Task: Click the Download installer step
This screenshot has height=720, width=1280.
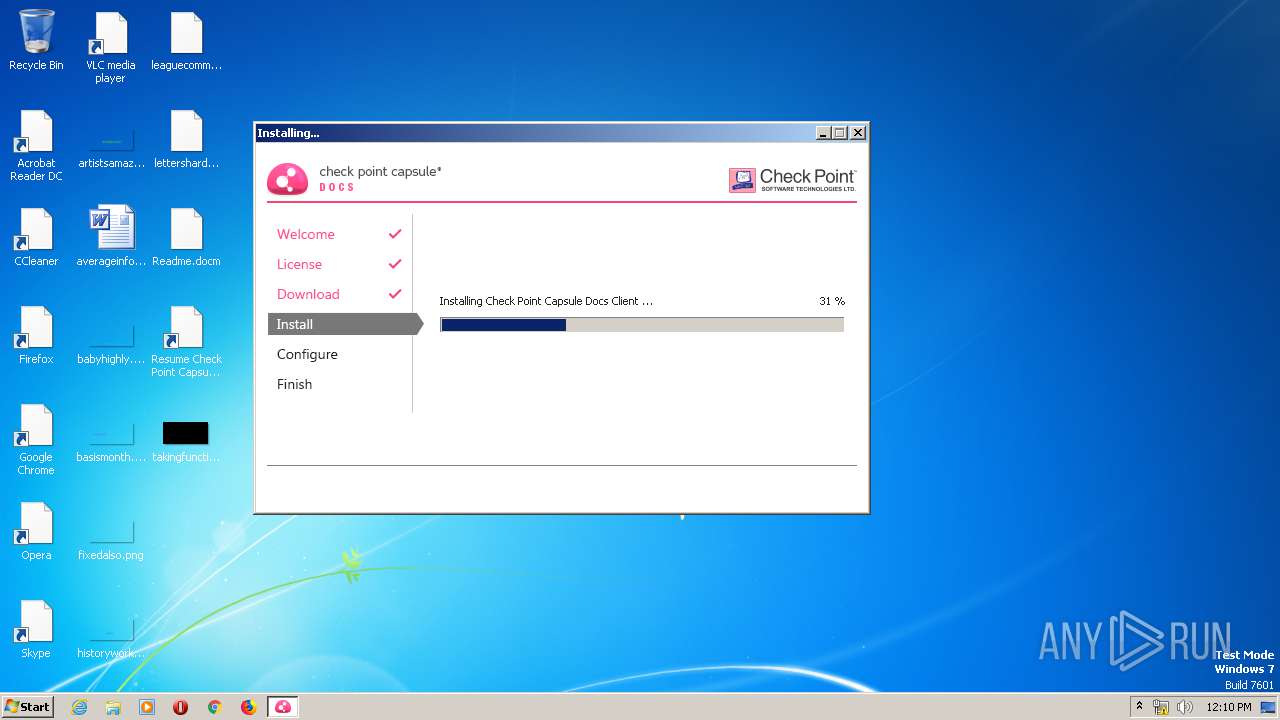Action: [x=308, y=294]
